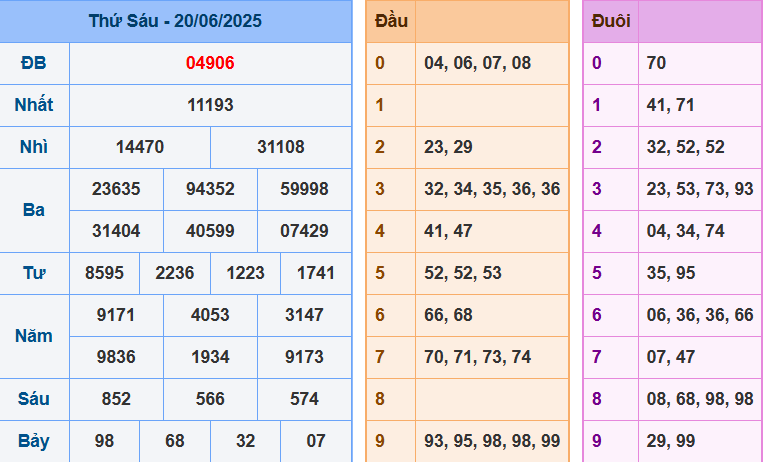Select Đuôi row values 07, 47
This screenshot has width=763, height=462.
tap(671, 357)
